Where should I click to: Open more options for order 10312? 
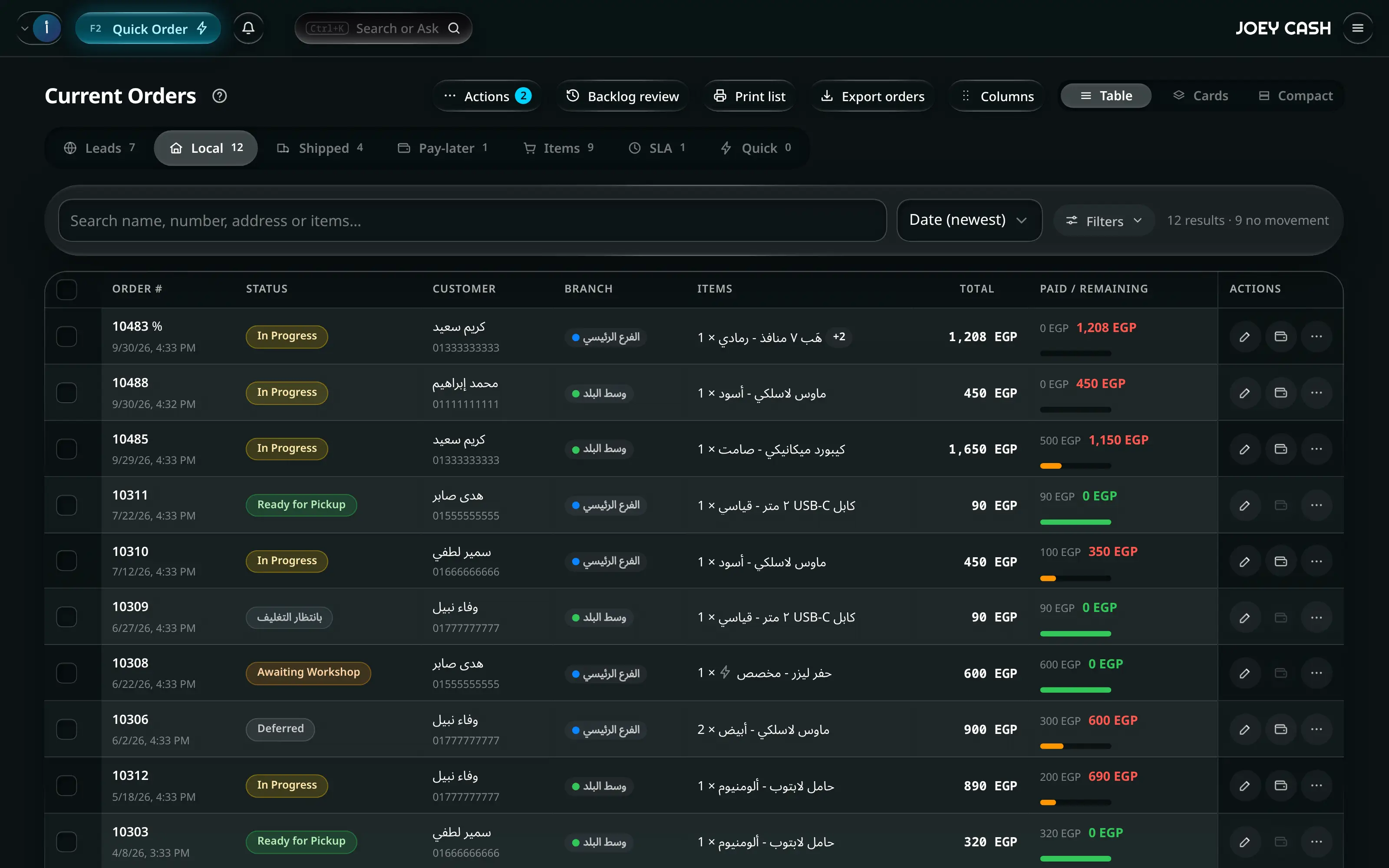tap(1316, 786)
